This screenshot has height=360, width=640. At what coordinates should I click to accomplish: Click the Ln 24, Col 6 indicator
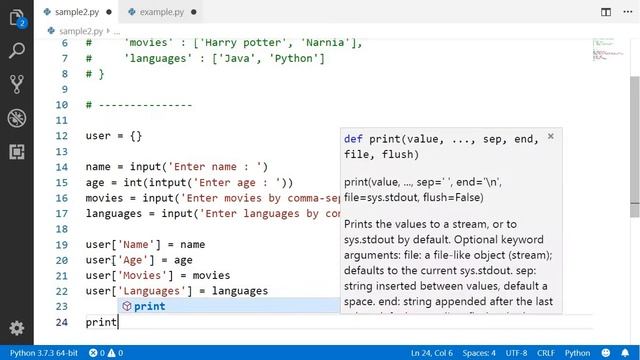pyautogui.click(x=431, y=353)
